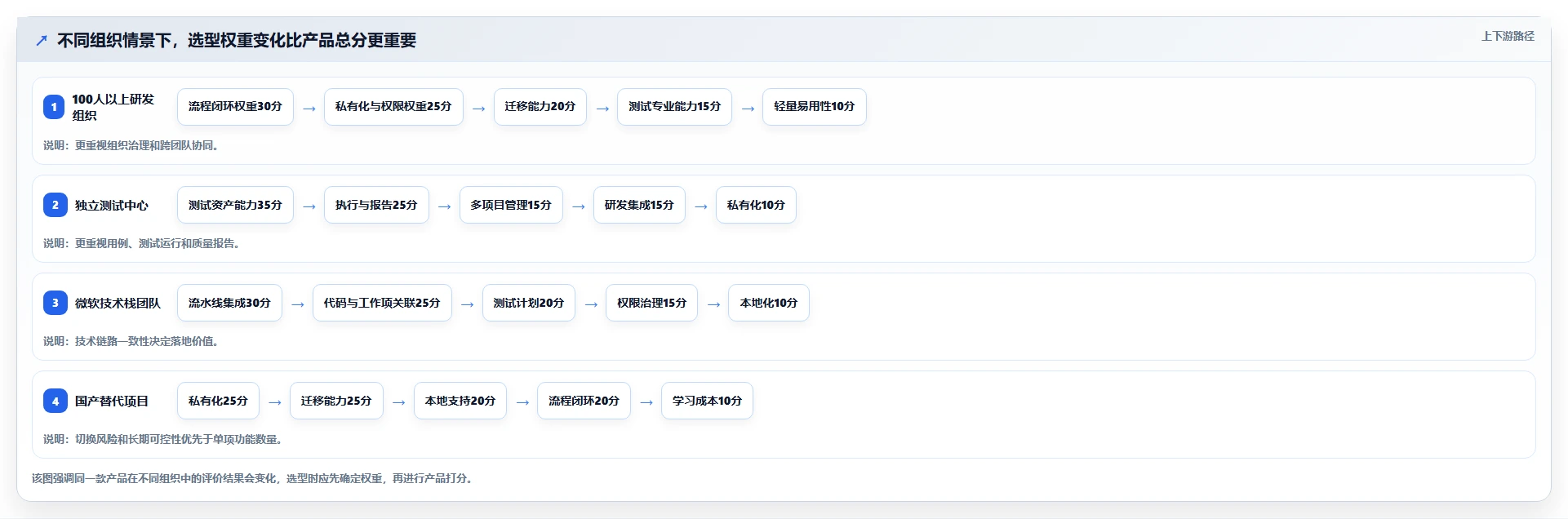Select the 流程闭环权重30分 chip
The width and height of the screenshot is (1568, 519).
click(235, 107)
